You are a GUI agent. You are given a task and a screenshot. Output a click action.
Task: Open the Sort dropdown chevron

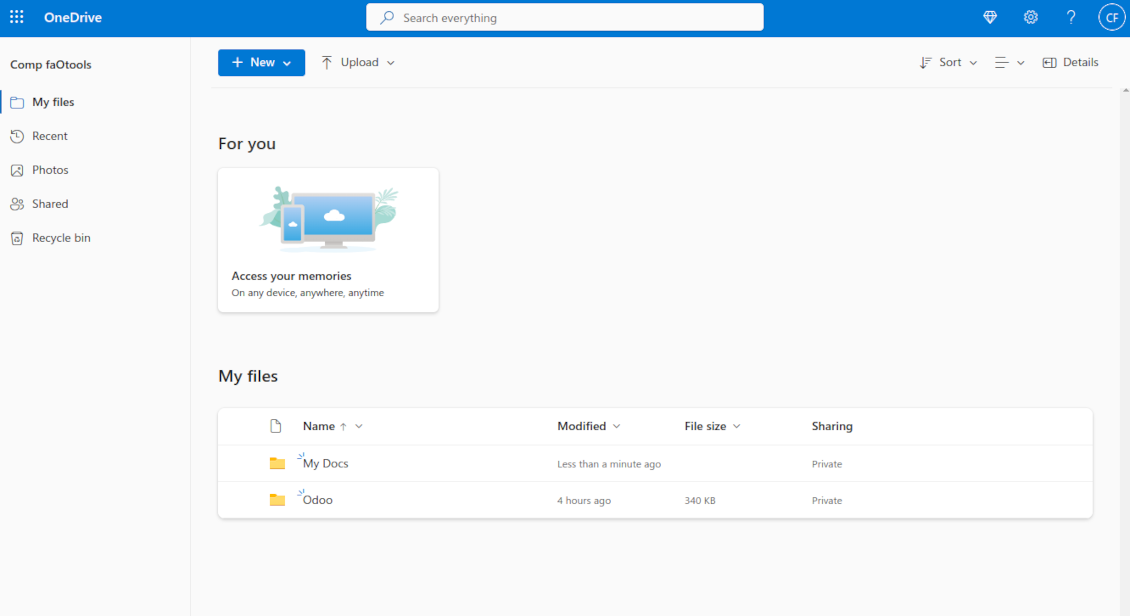(973, 63)
